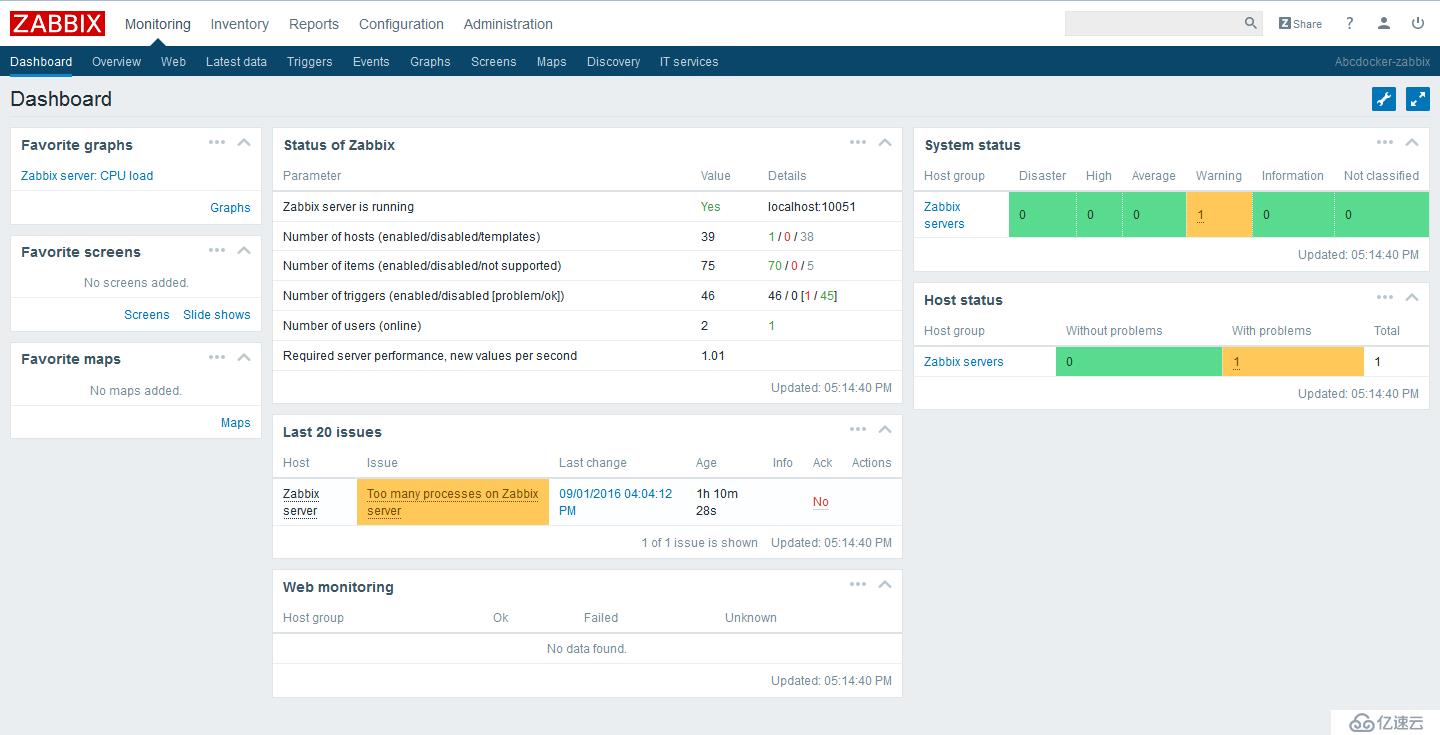Go to the Overview submenu tab
Viewport: 1440px width, 735px height.
pos(116,62)
